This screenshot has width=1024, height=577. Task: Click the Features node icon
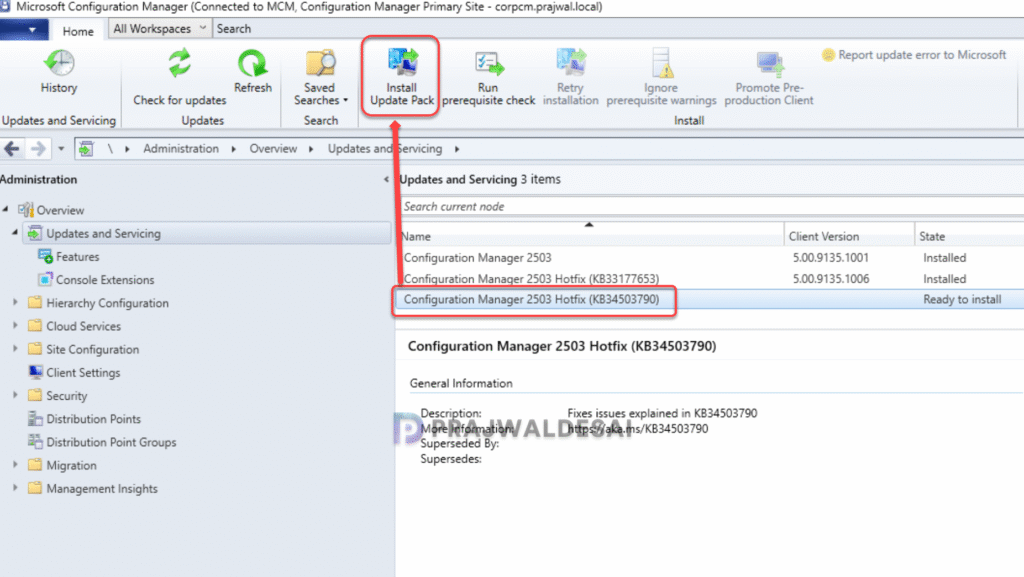45,256
